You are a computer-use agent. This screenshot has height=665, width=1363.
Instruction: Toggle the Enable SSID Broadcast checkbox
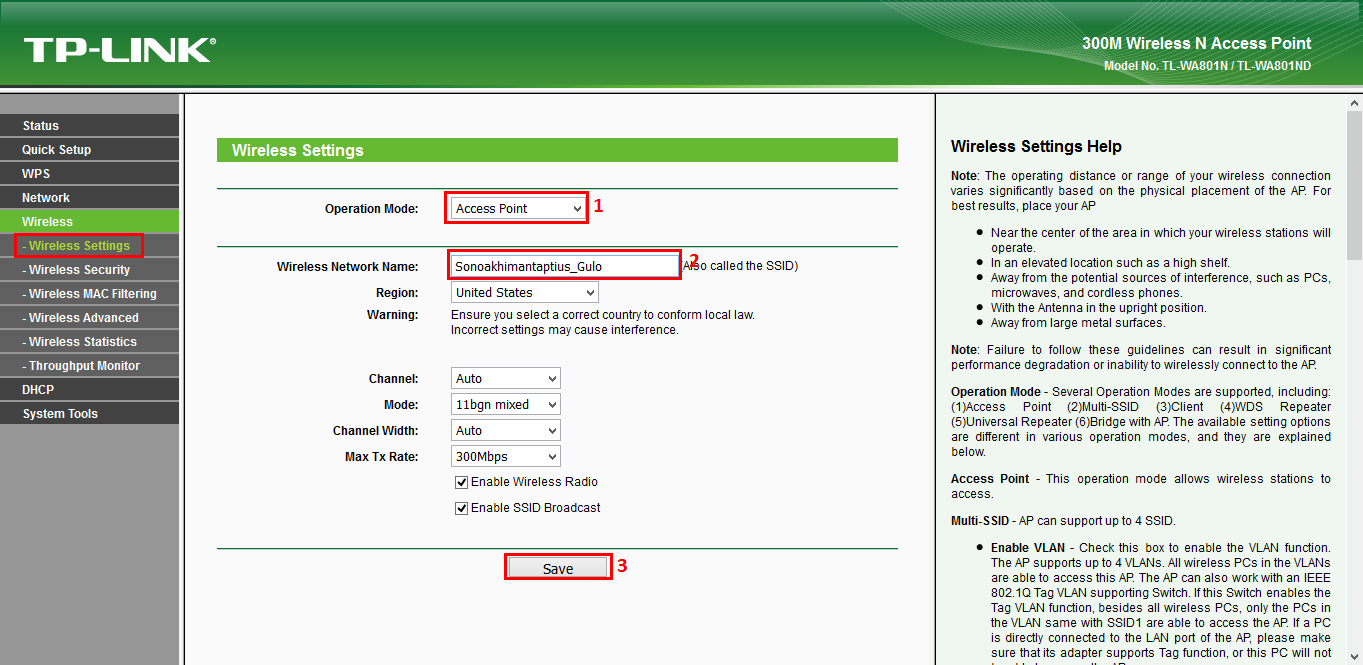tap(461, 507)
